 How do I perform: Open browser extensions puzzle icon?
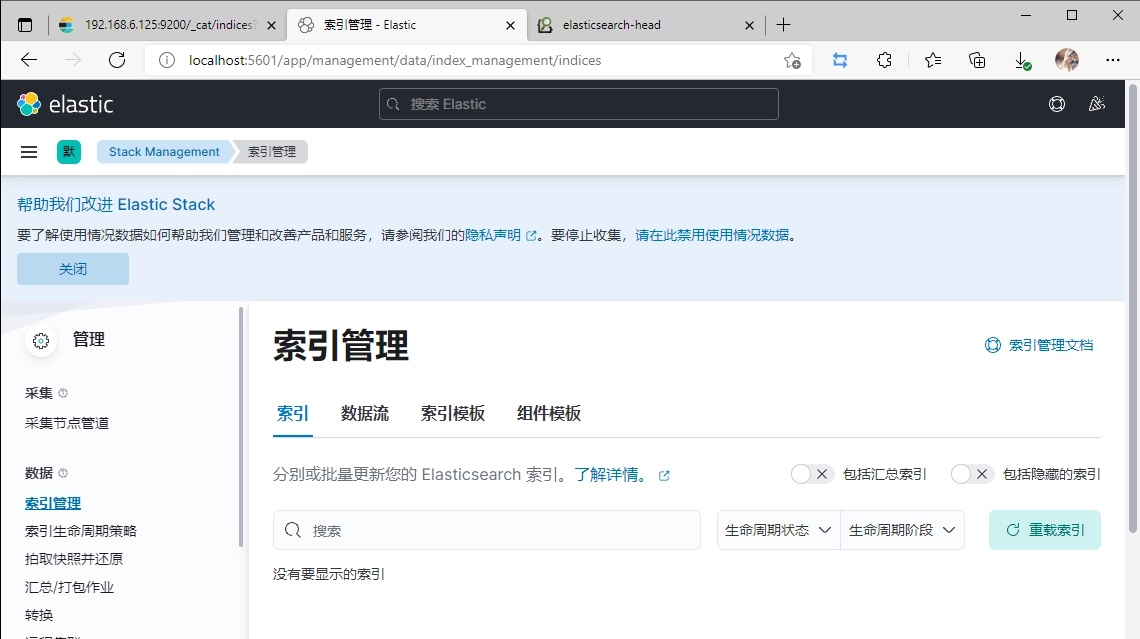pos(884,60)
